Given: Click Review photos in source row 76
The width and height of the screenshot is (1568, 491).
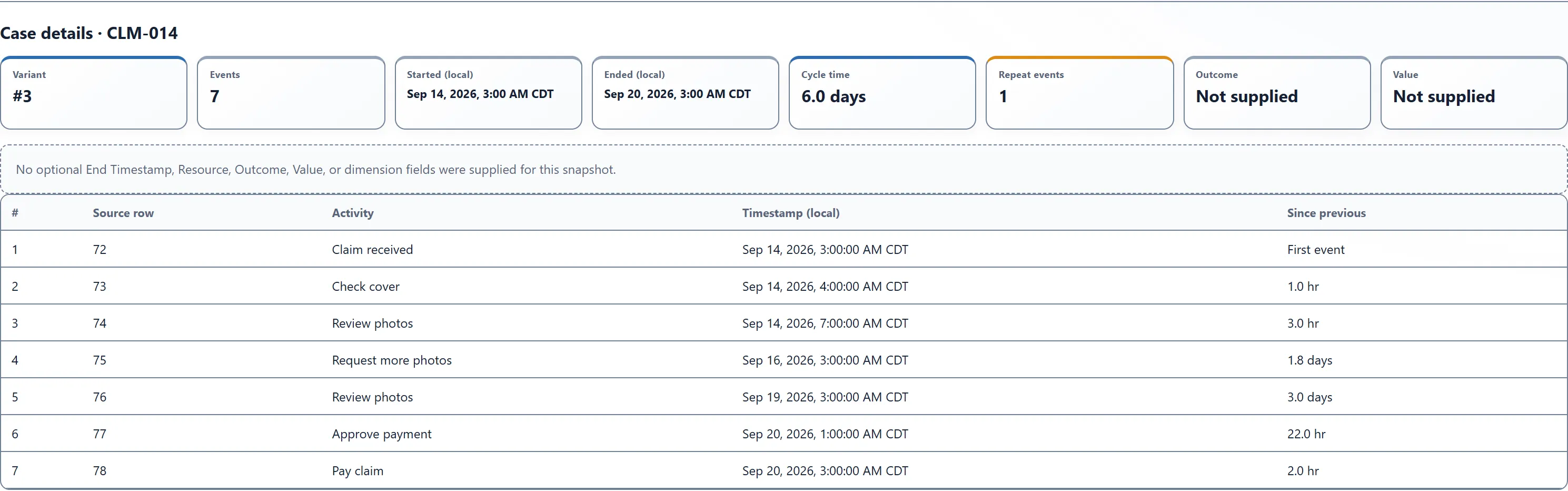Looking at the screenshot, I should 372,397.
